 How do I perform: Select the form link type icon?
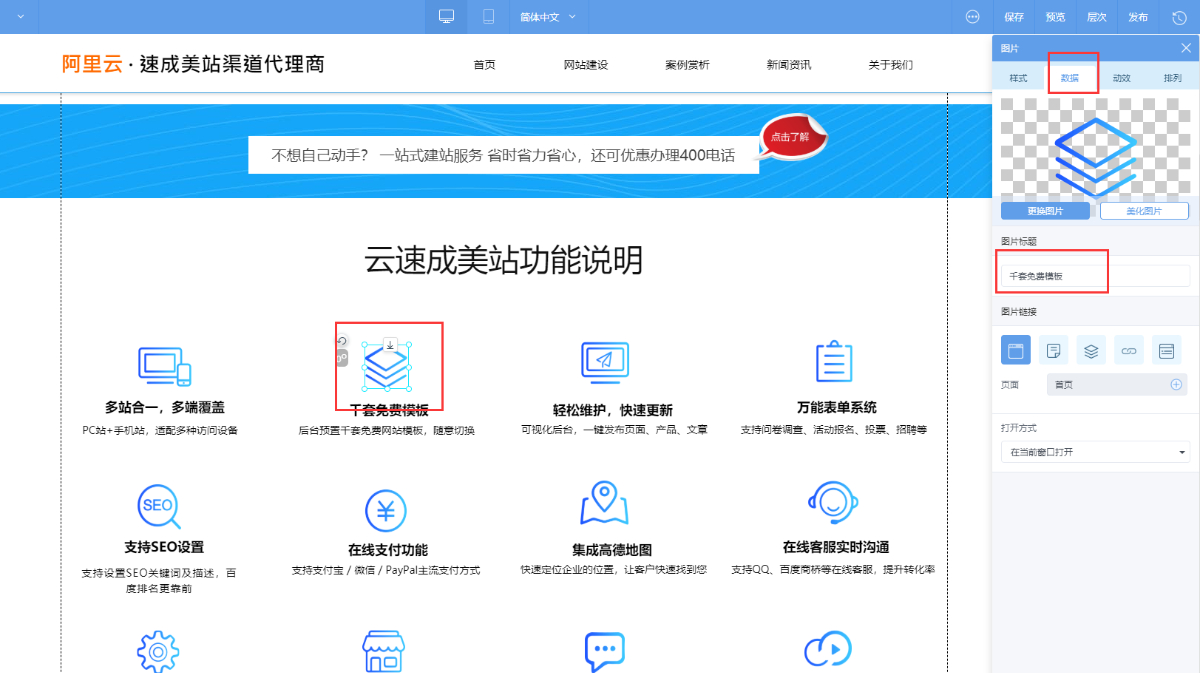(x=1166, y=350)
